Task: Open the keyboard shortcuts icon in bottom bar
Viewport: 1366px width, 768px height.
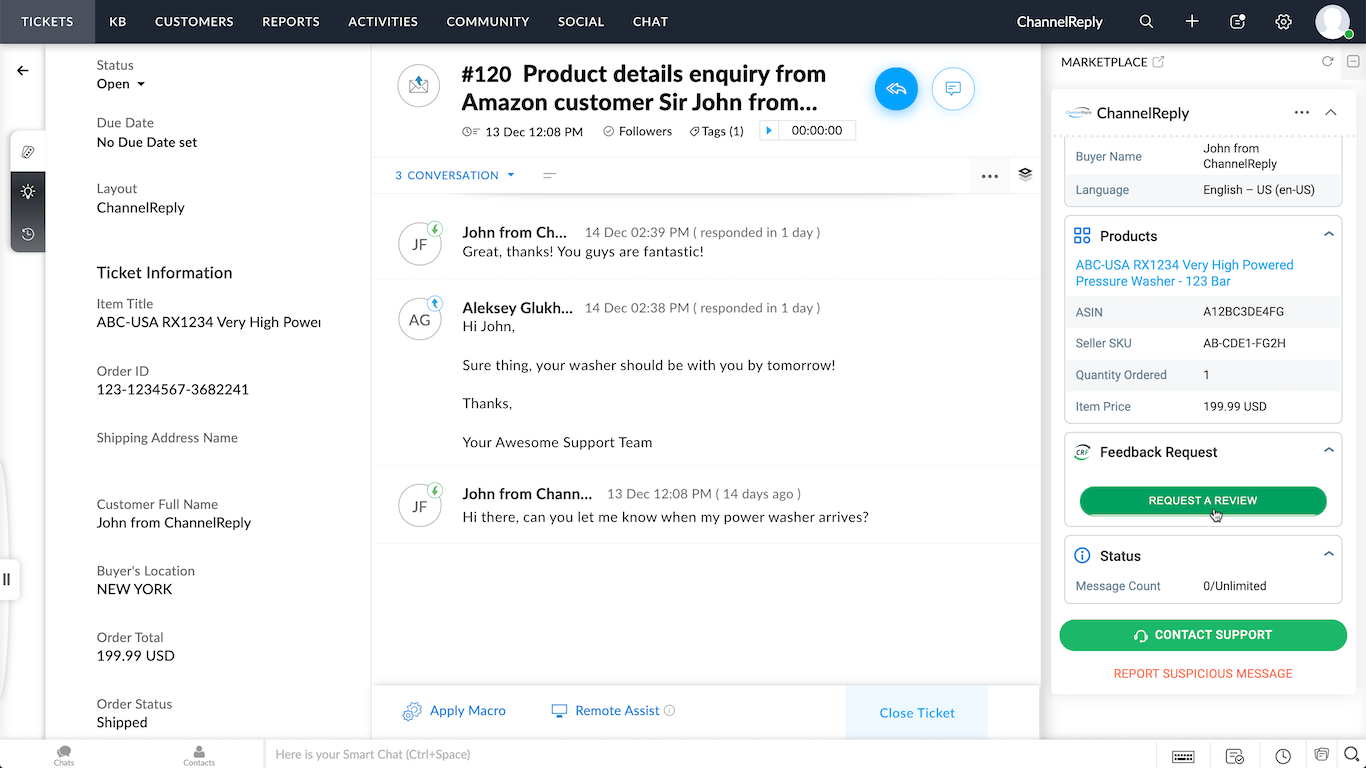Action: pos(1183,755)
